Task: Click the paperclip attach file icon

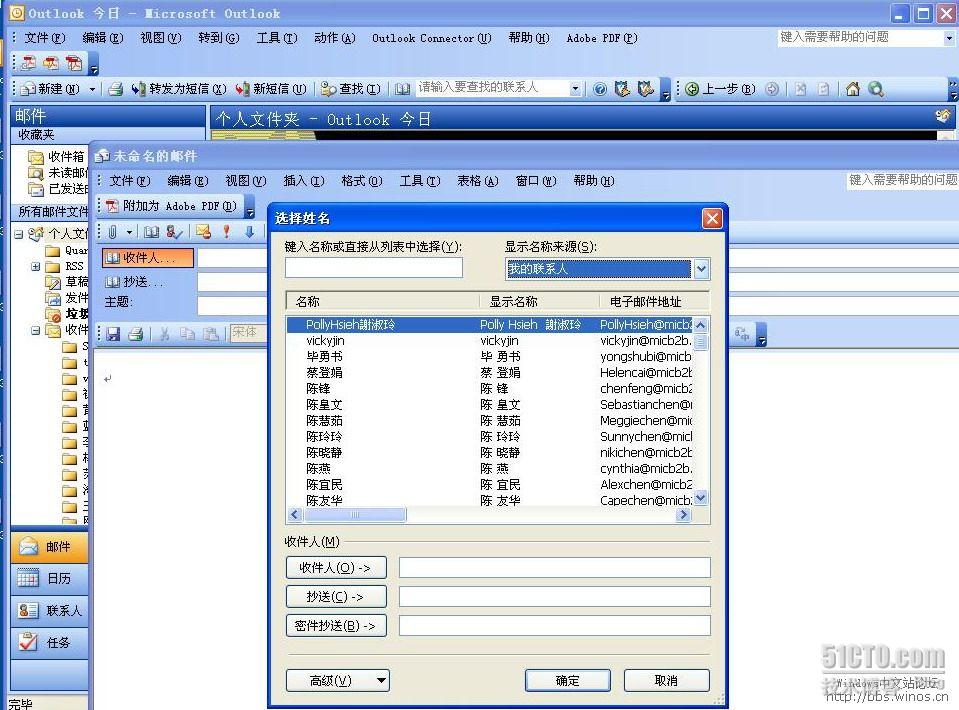Action: [113, 232]
